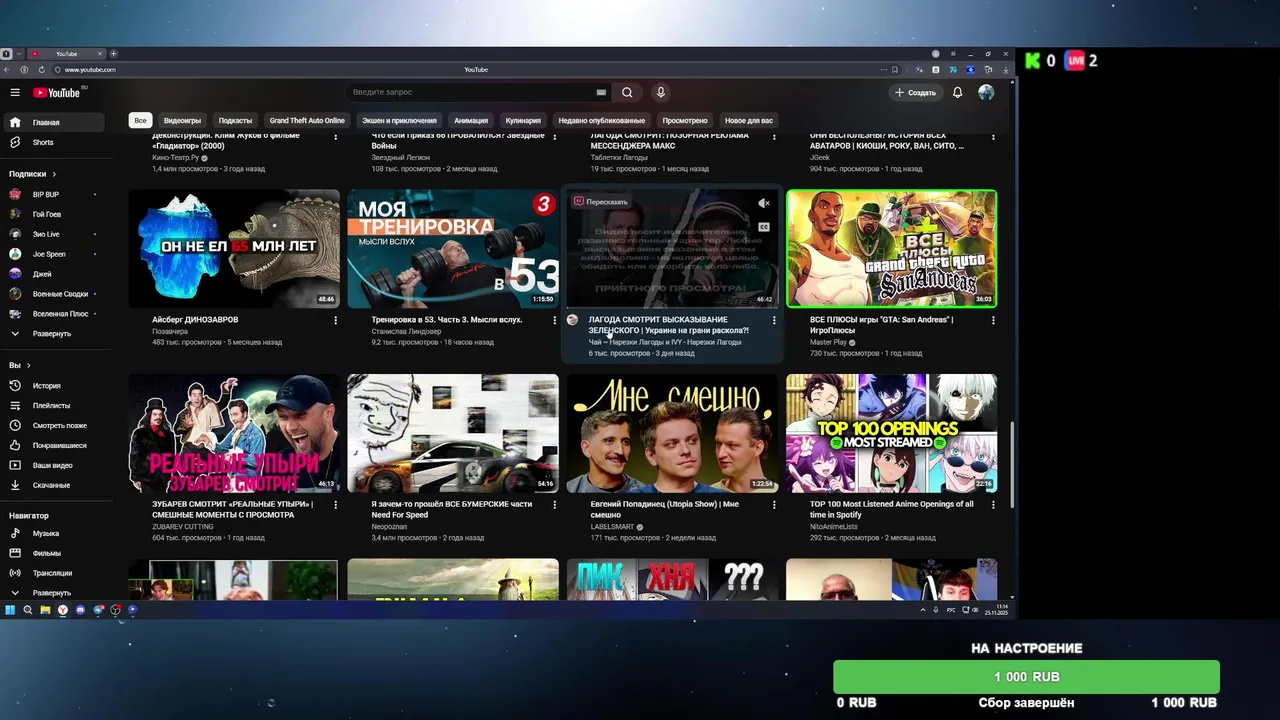This screenshot has width=1280, height=720.
Task: Open Фильмы in the Навигатор section
Action: [x=52, y=553]
